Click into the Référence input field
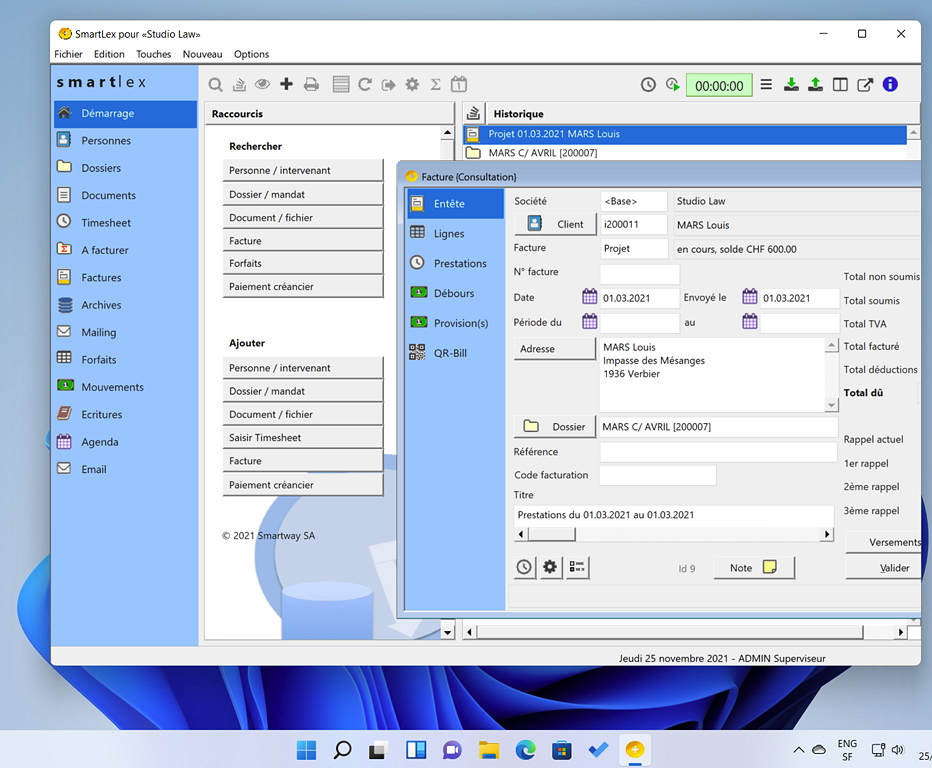 click(717, 452)
